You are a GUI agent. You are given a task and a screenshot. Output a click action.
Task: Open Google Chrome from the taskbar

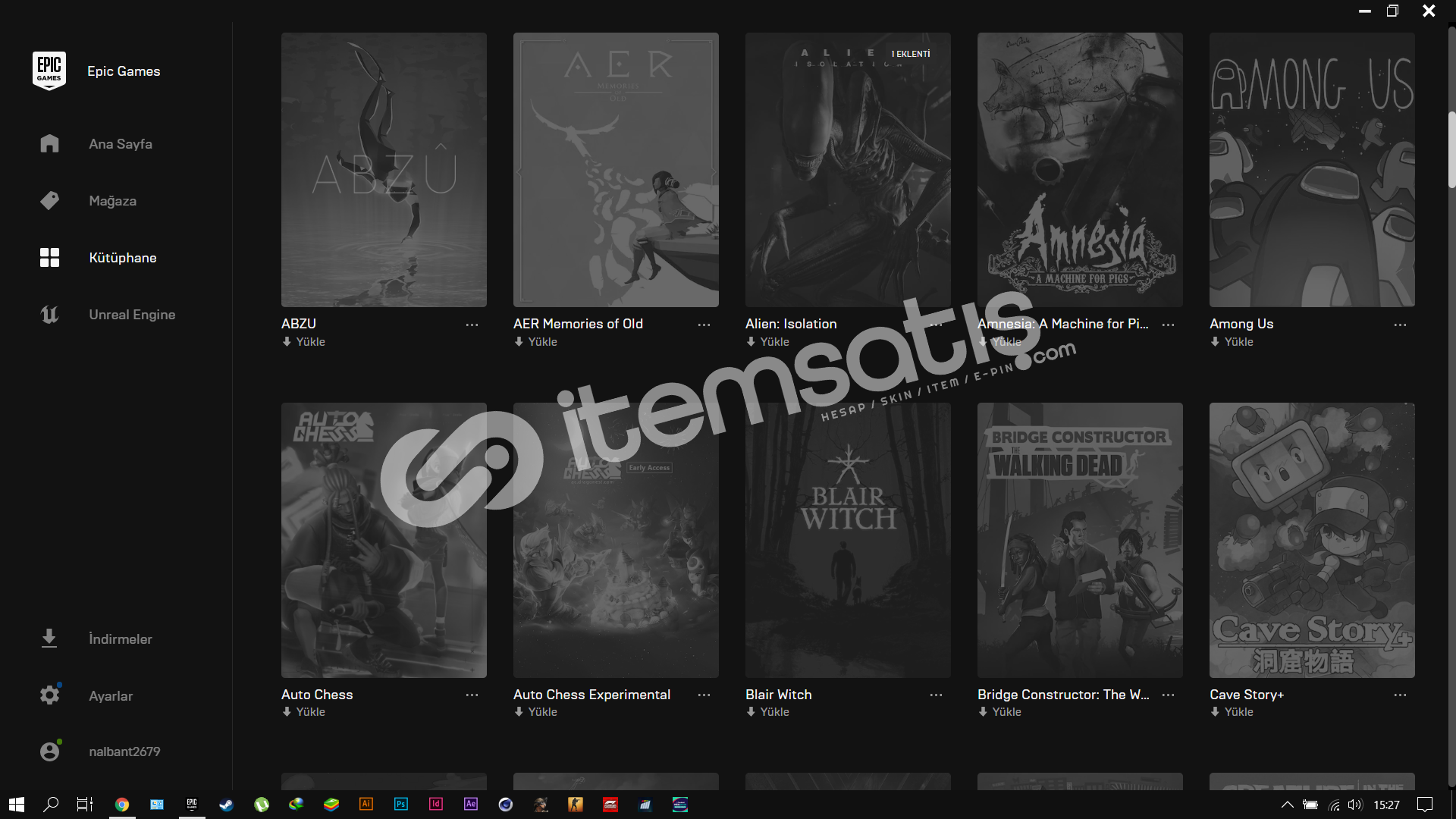pyautogui.click(x=122, y=805)
